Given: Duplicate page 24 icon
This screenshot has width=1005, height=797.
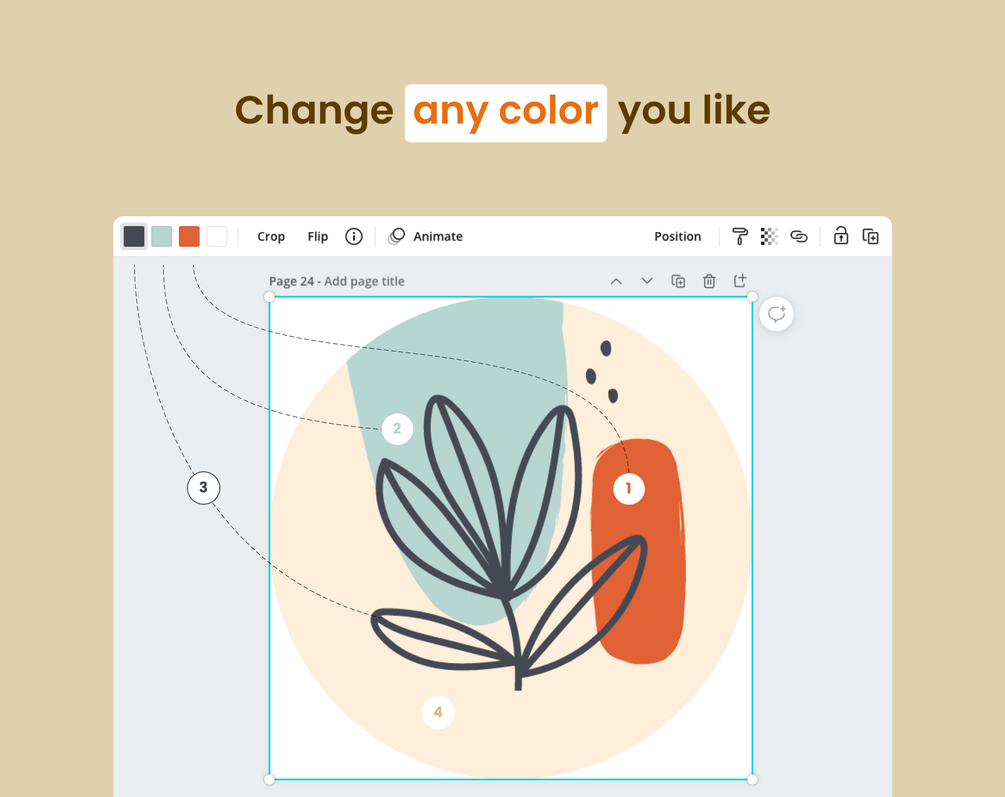Looking at the screenshot, I should (678, 281).
